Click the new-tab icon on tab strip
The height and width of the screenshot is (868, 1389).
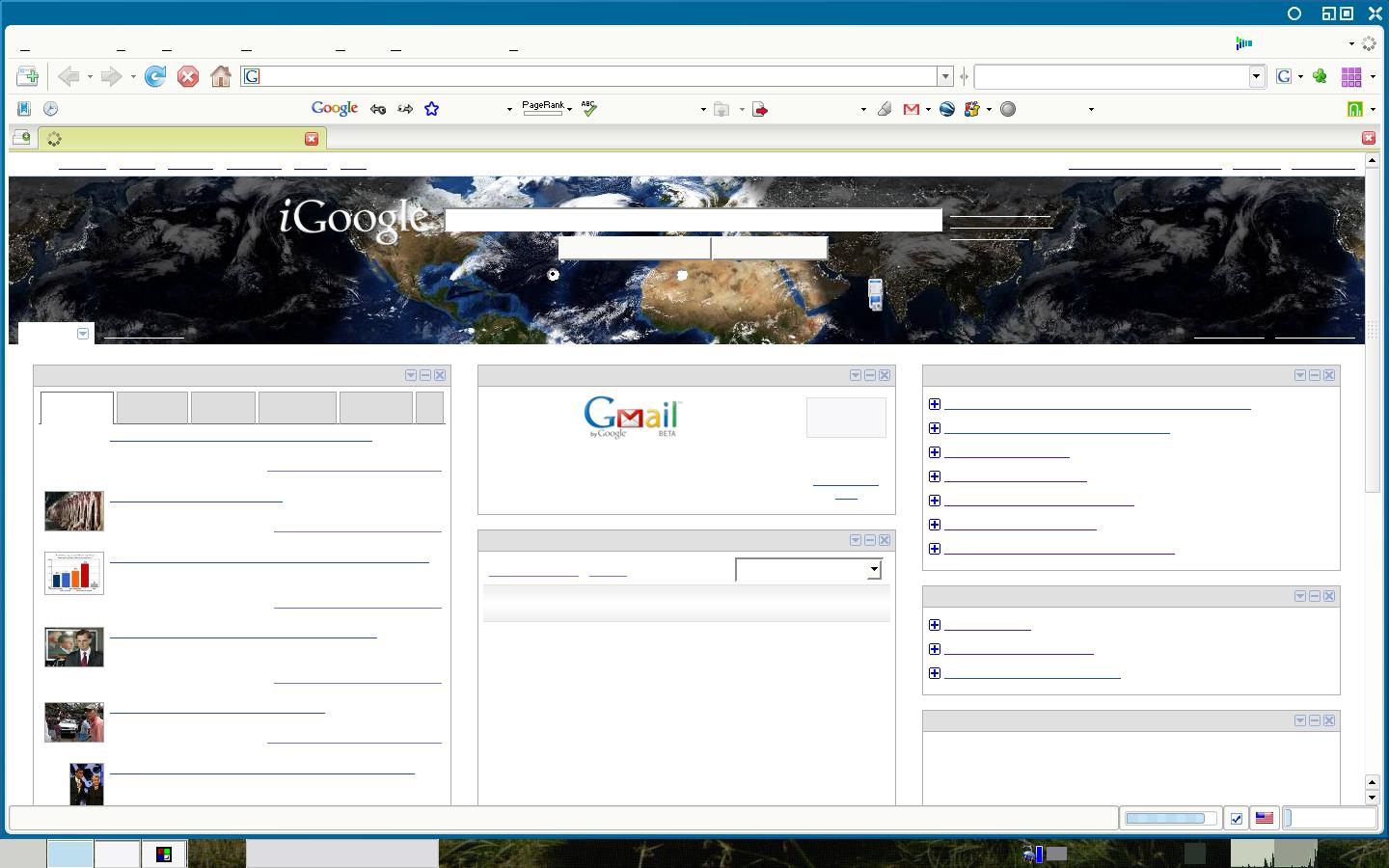coord(22,138)
